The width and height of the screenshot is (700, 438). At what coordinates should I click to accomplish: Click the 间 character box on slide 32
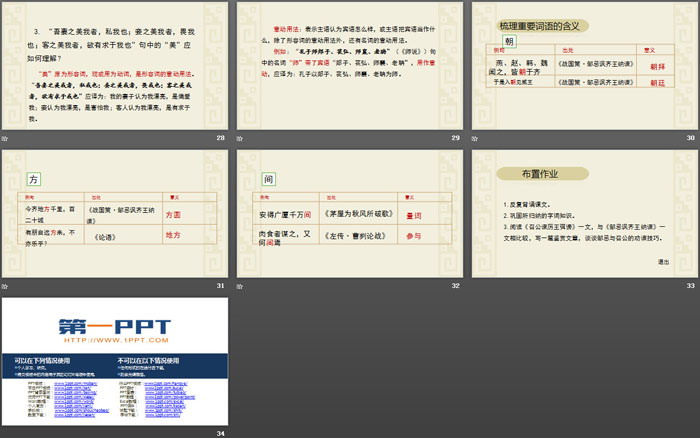tap(268, 178)
